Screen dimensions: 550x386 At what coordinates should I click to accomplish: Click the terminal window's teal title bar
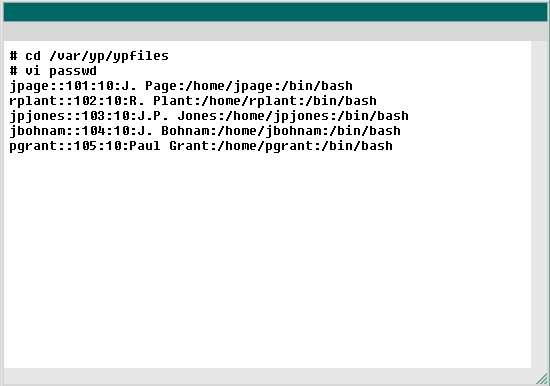275,12
